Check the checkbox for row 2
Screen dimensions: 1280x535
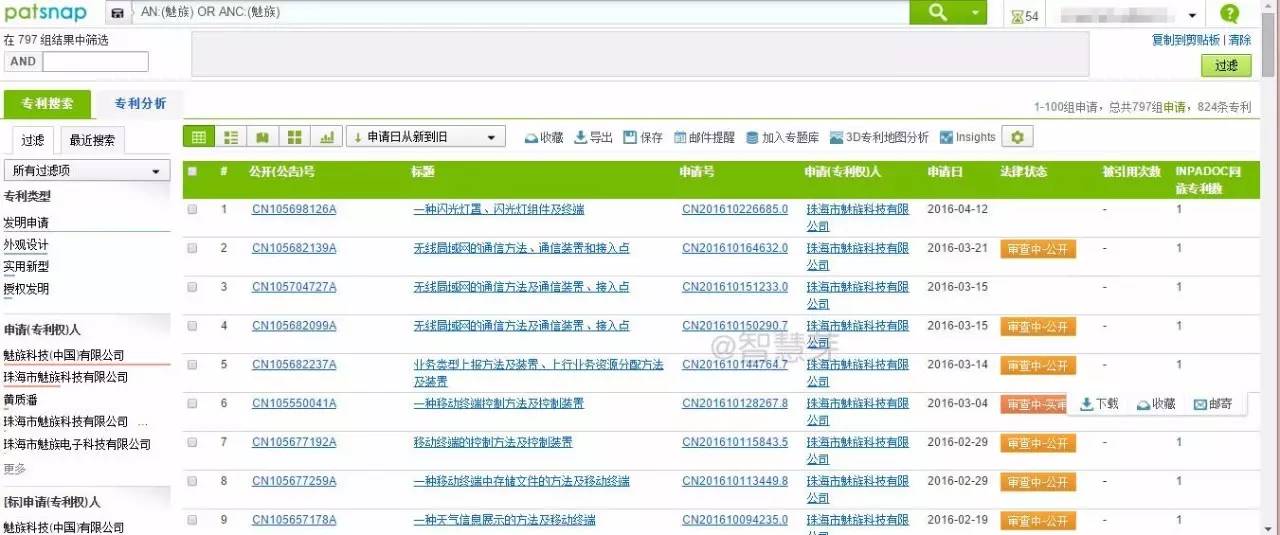click(192, 249)
